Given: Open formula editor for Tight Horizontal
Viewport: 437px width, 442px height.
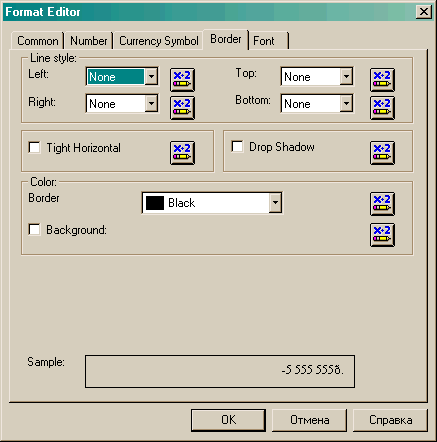Looking at the screenshot, I should pos(182,153).
